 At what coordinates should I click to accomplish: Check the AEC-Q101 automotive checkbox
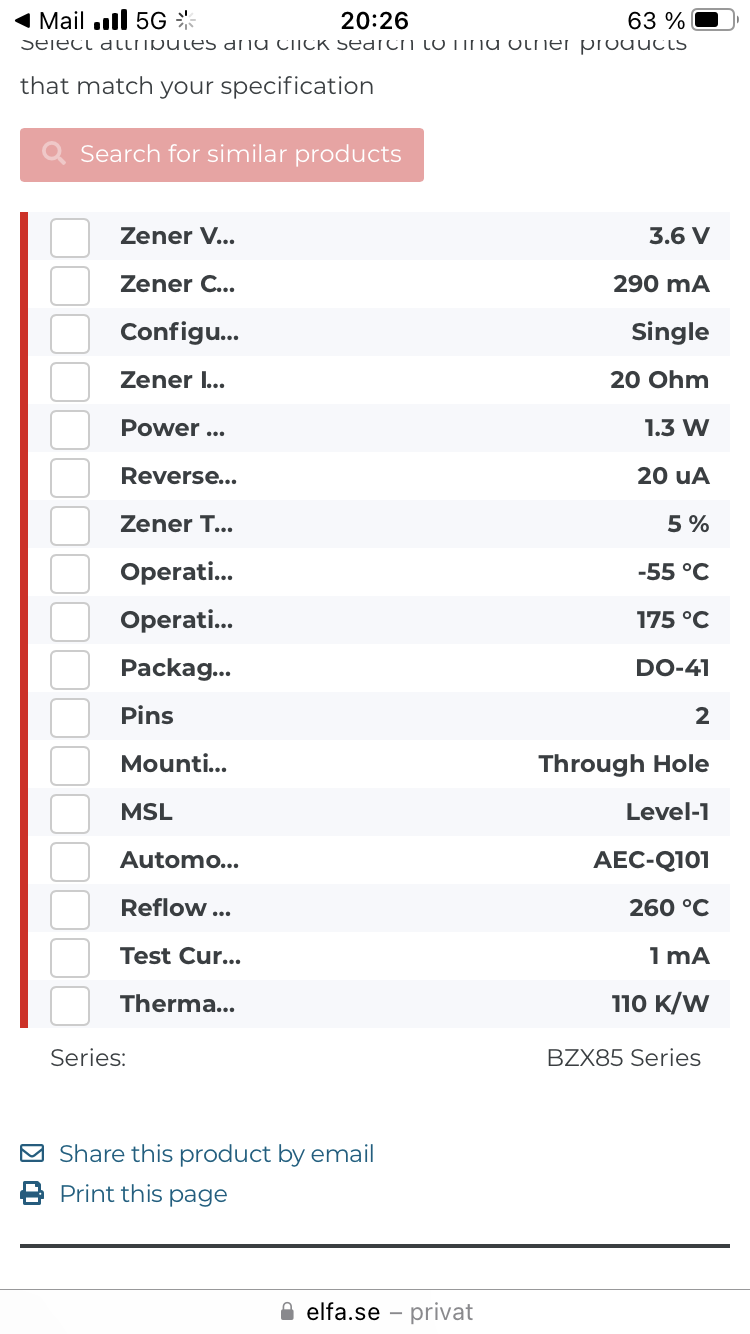tap(69, 861)
